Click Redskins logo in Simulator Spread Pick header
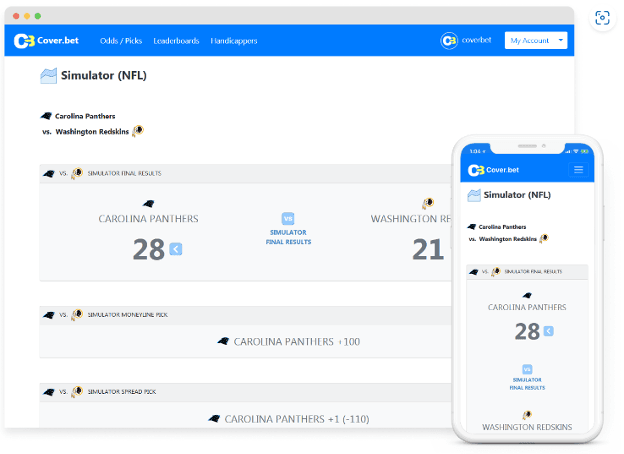 click(x=77, y=392)
